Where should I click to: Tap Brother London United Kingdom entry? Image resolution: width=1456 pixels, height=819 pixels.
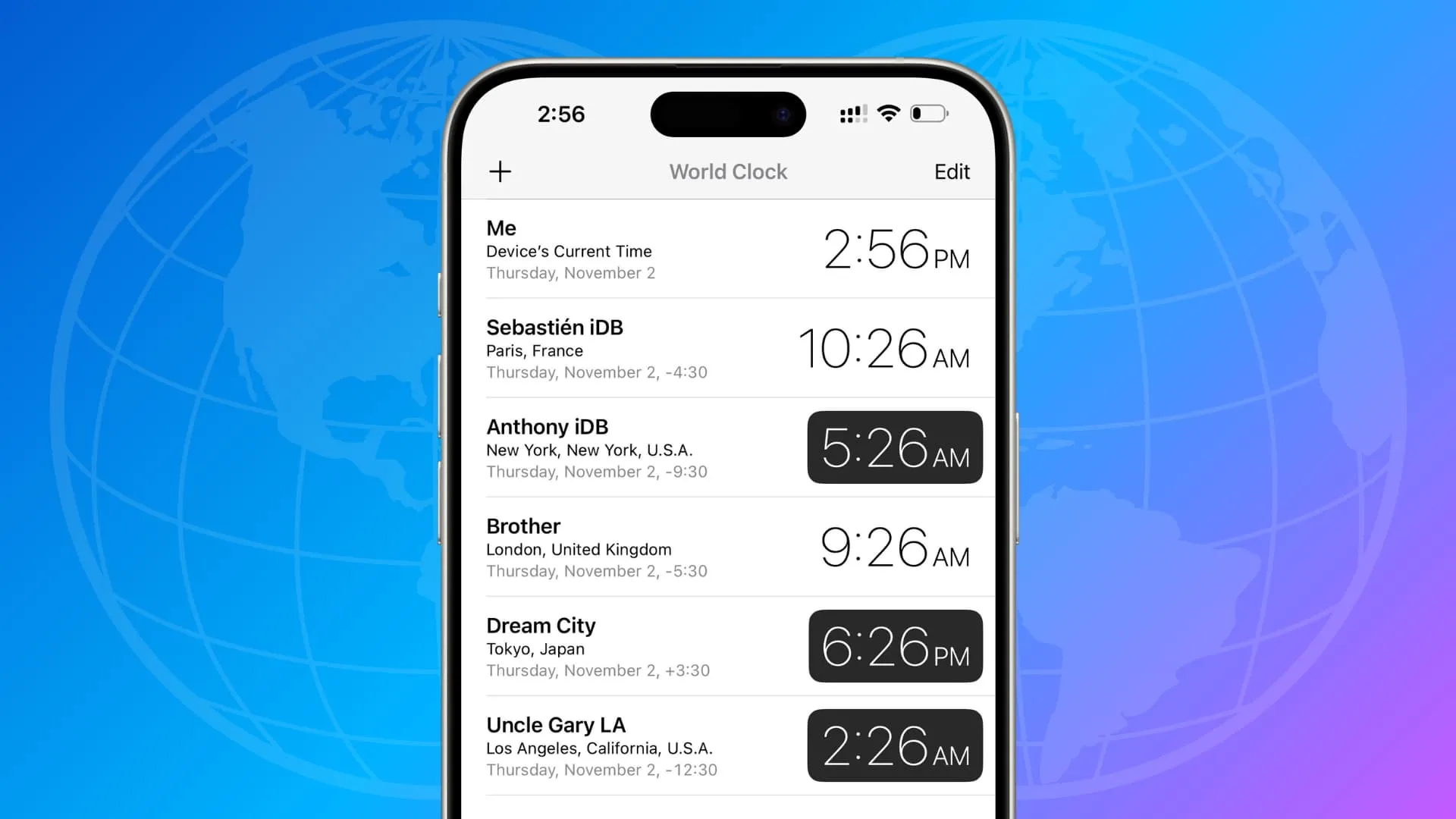[x=727, y=547]
